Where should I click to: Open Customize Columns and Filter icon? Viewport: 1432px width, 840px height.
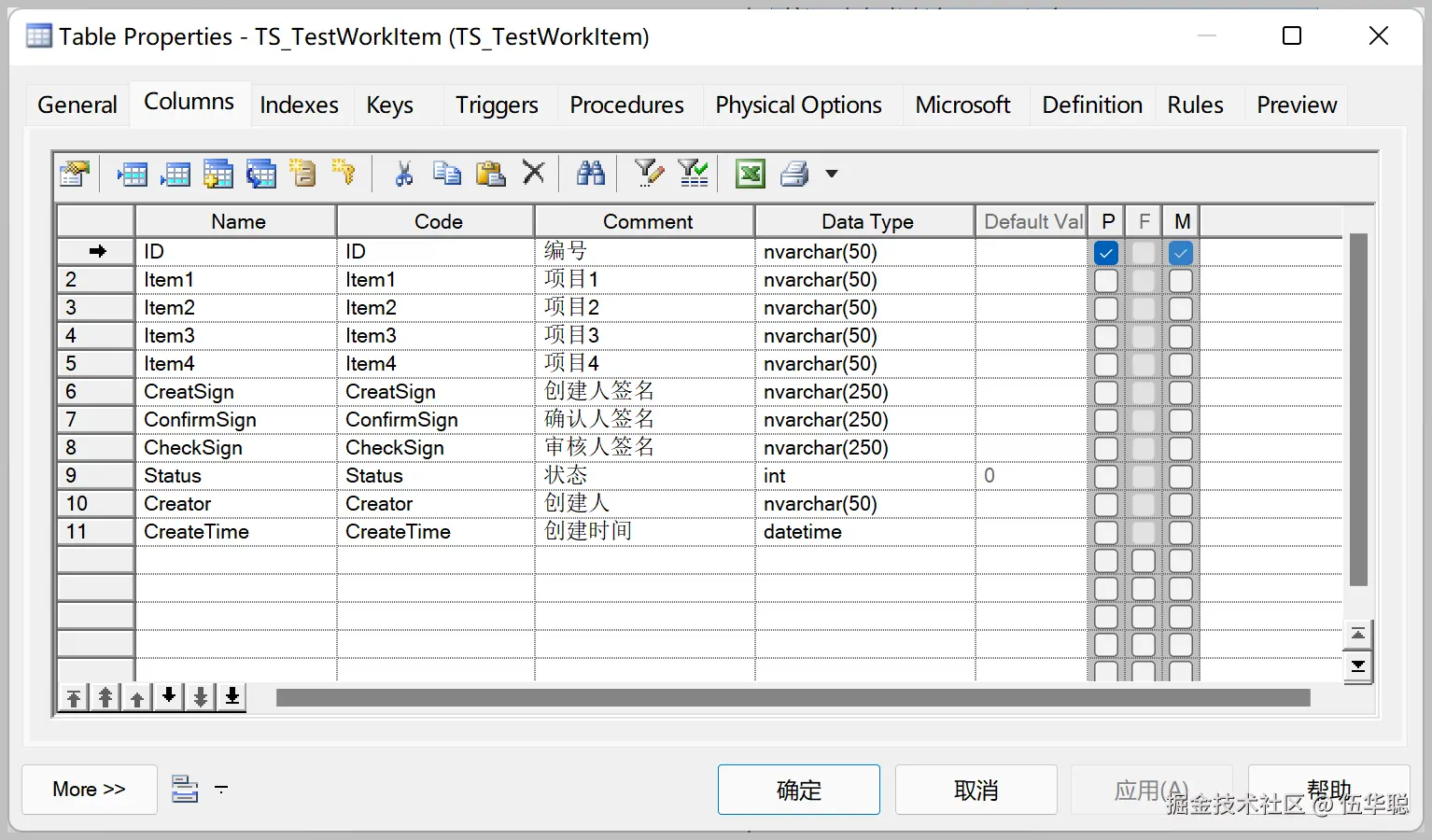pos(649,174)
